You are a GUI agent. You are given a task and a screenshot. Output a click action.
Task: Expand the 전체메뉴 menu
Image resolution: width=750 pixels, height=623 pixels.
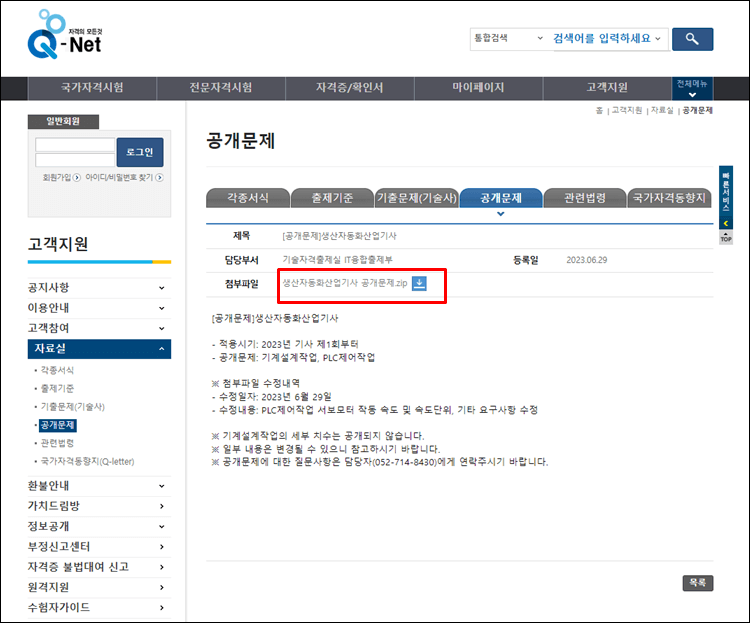coord(692,89)
